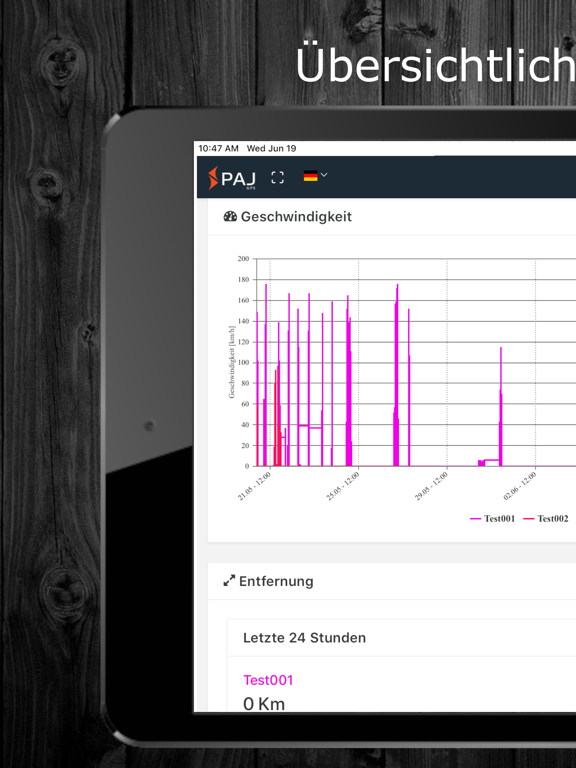Click the Letzte 24 Stunden card title

click(x=304, y=638)
